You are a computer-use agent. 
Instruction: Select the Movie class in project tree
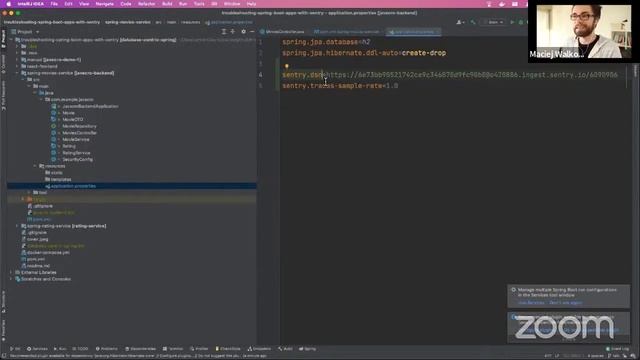[68, 113]
